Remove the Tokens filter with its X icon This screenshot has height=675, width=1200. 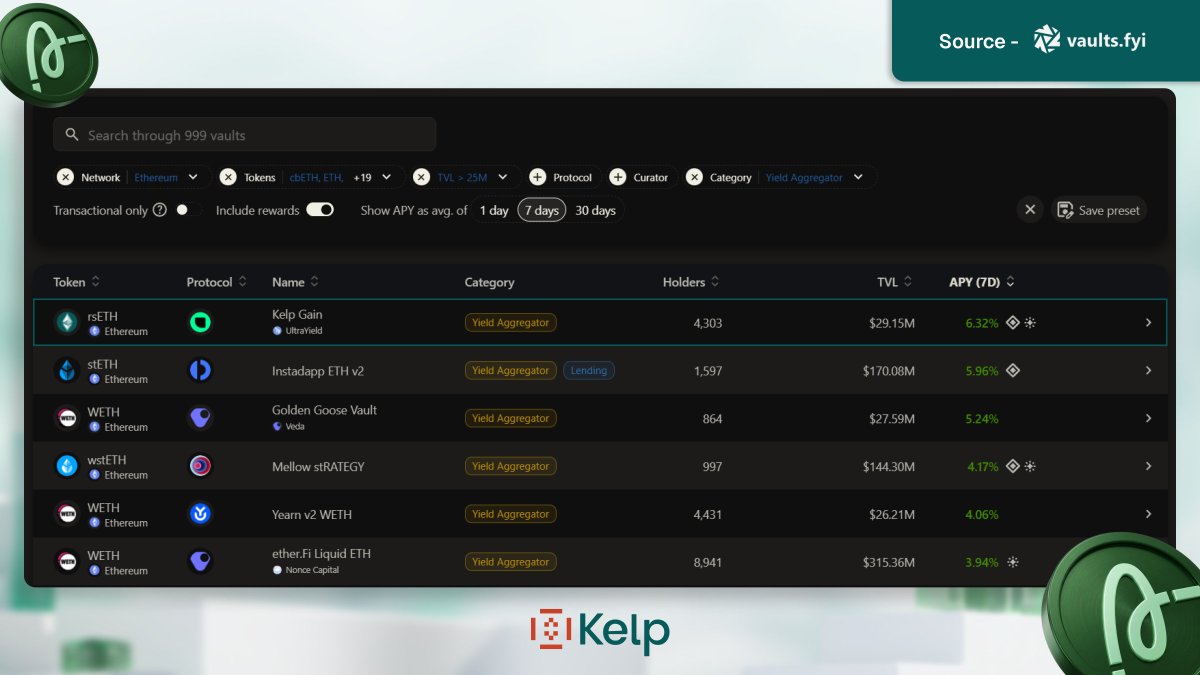coord(228,177)
